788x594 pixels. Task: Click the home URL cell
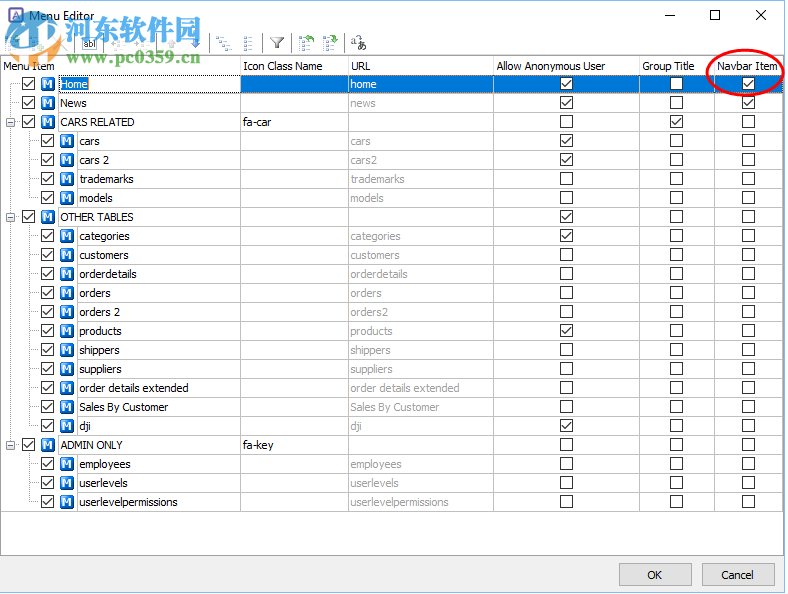coord(421,84)
